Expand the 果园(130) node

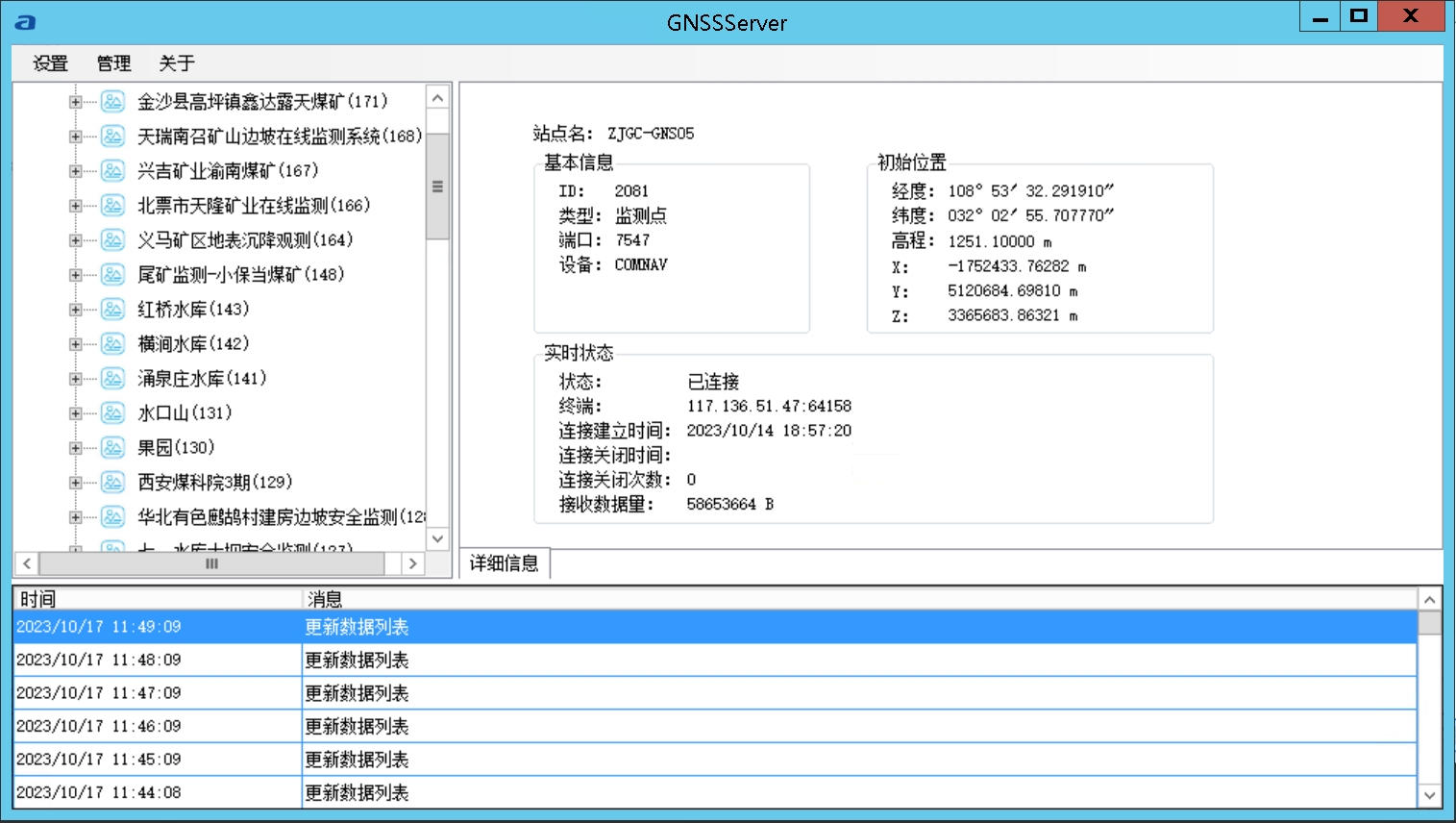(75, 447)
